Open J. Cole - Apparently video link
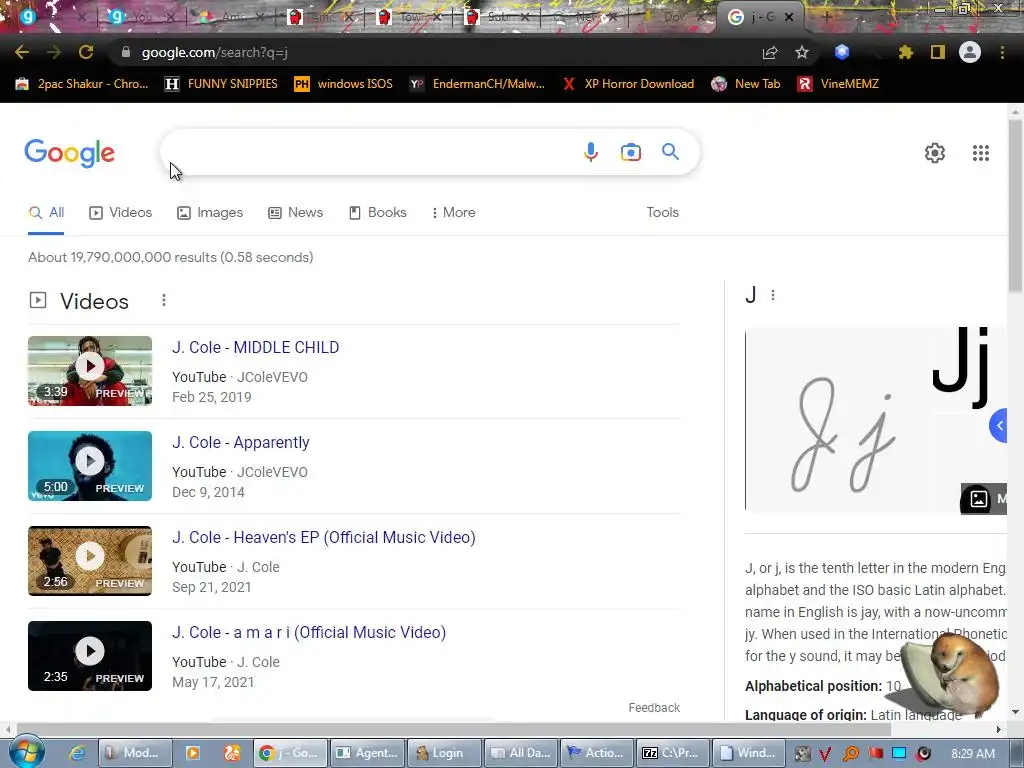Viewport: 1024px width, 768px height. click(240, 442)
